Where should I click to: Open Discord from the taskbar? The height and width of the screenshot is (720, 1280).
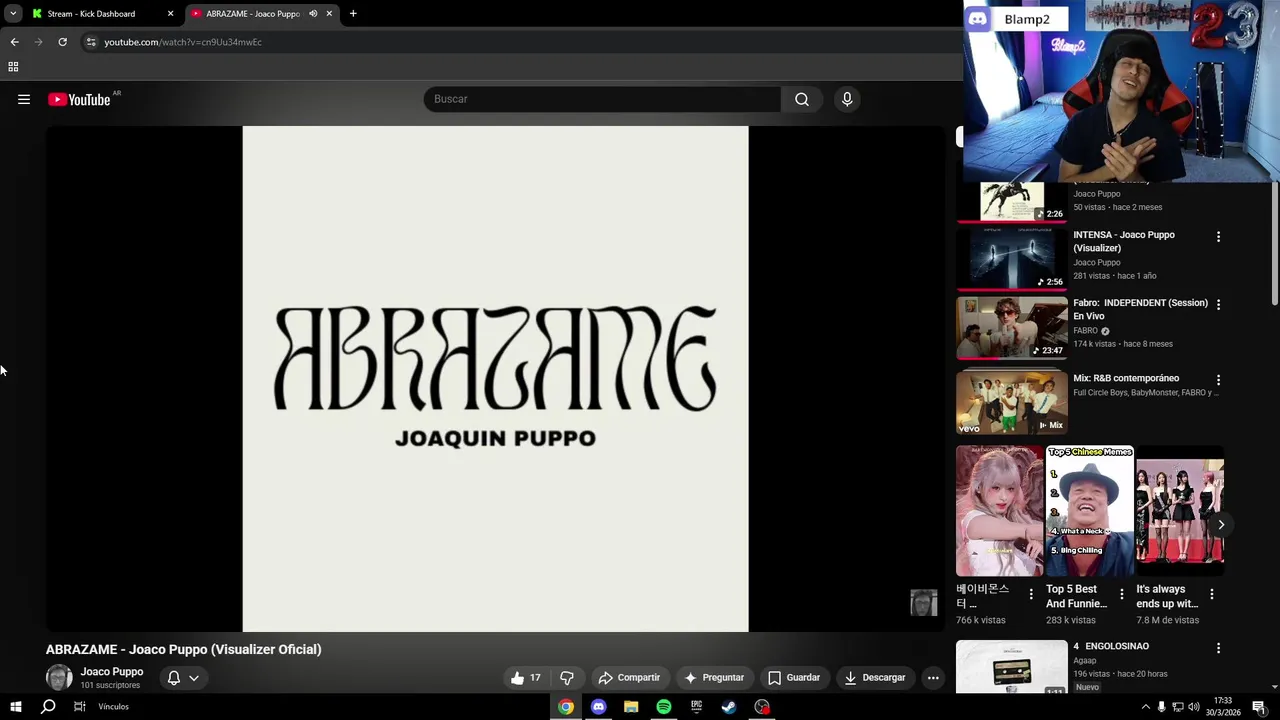tap(598, 707)
